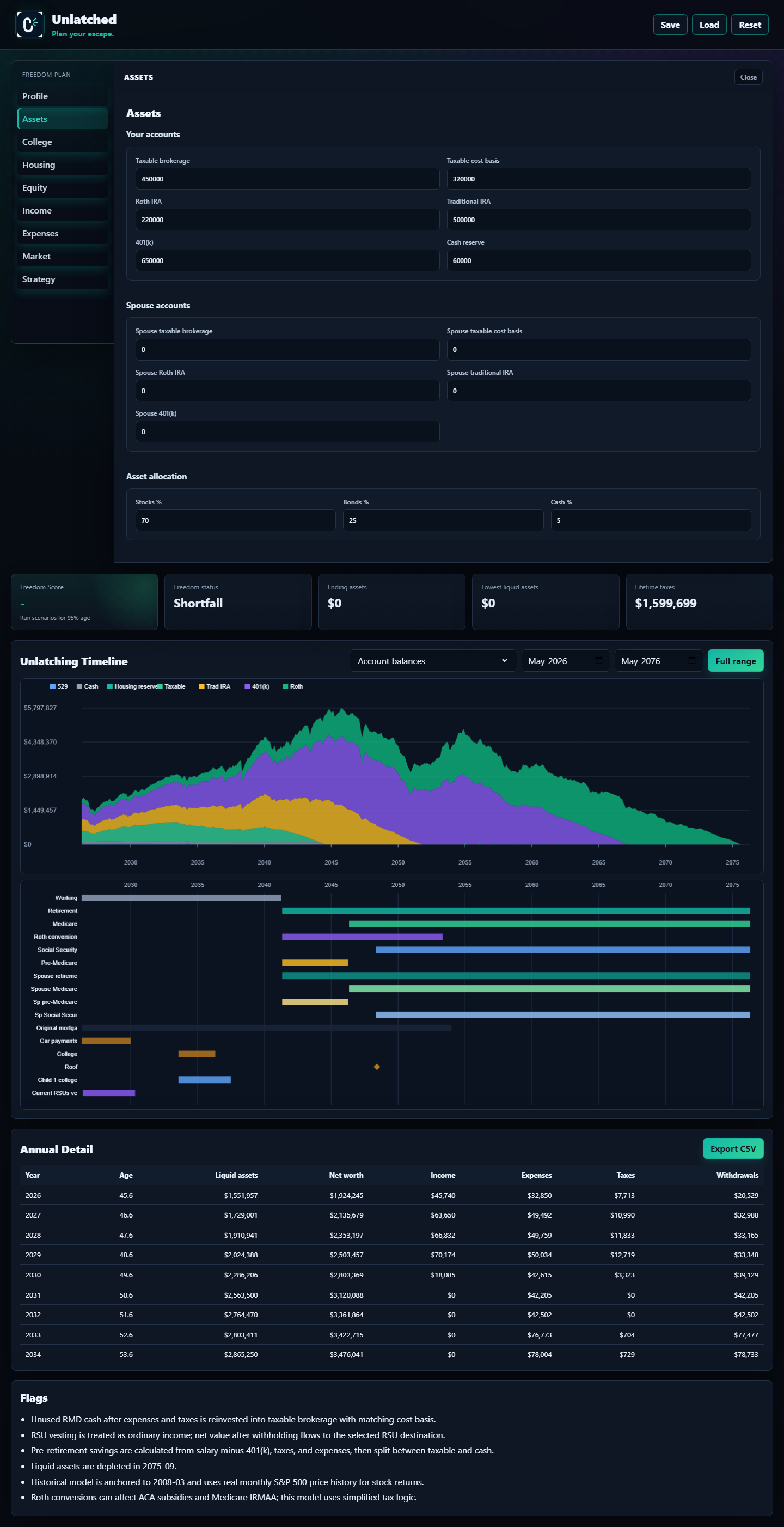Click the Roof diamond marker on timeline

377,1067
